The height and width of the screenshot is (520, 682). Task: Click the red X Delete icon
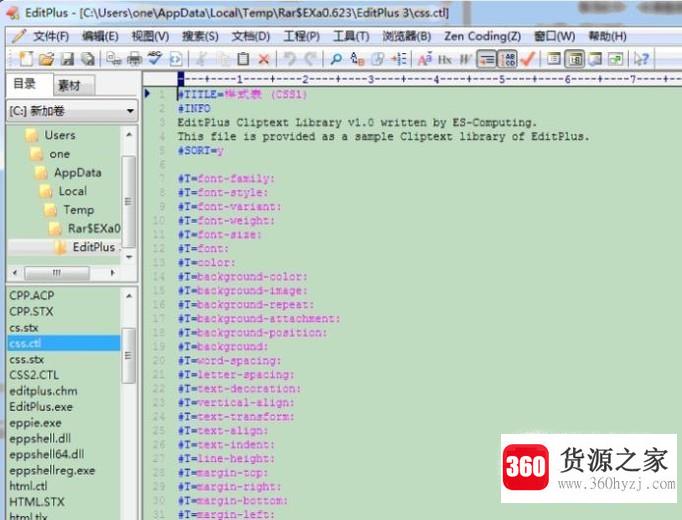(x=264, y=59)
